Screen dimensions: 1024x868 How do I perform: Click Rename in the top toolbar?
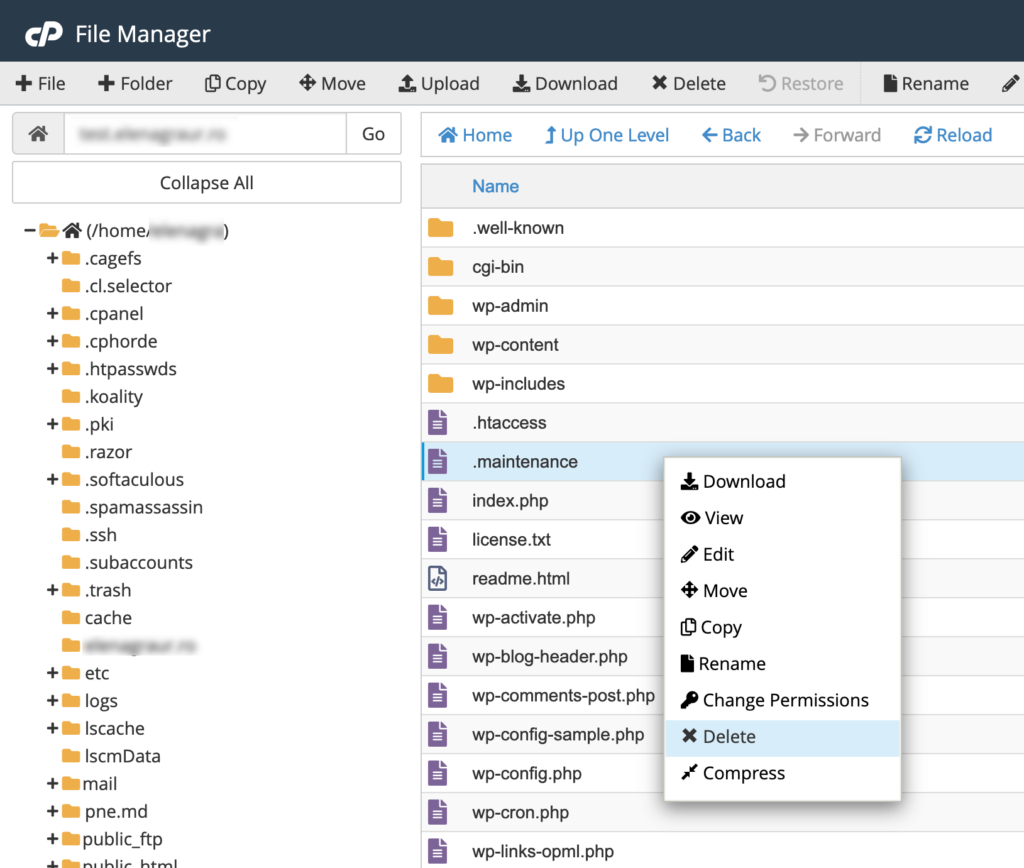[x=926, y=84]
